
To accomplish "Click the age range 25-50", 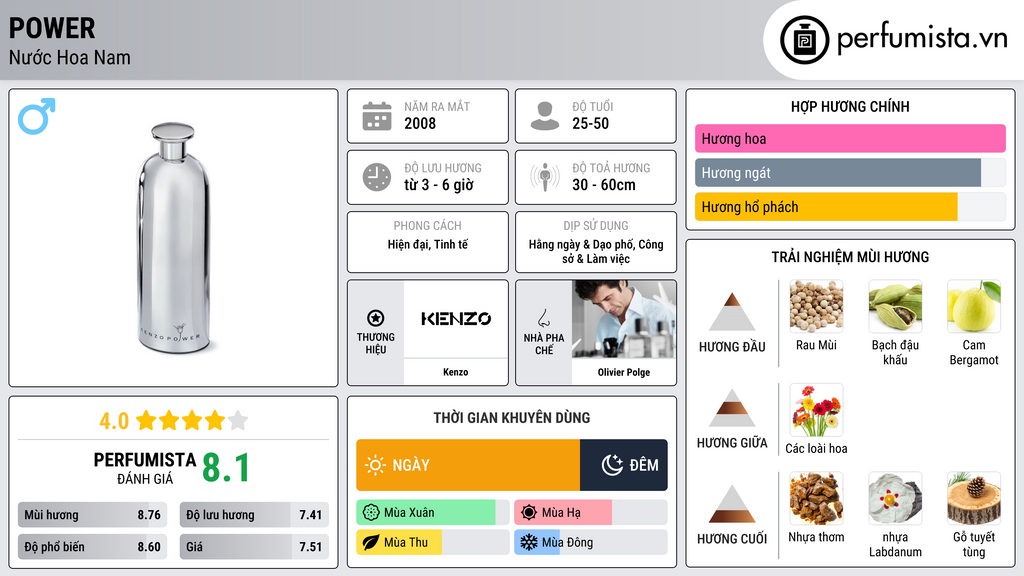I will click(590, 123).
